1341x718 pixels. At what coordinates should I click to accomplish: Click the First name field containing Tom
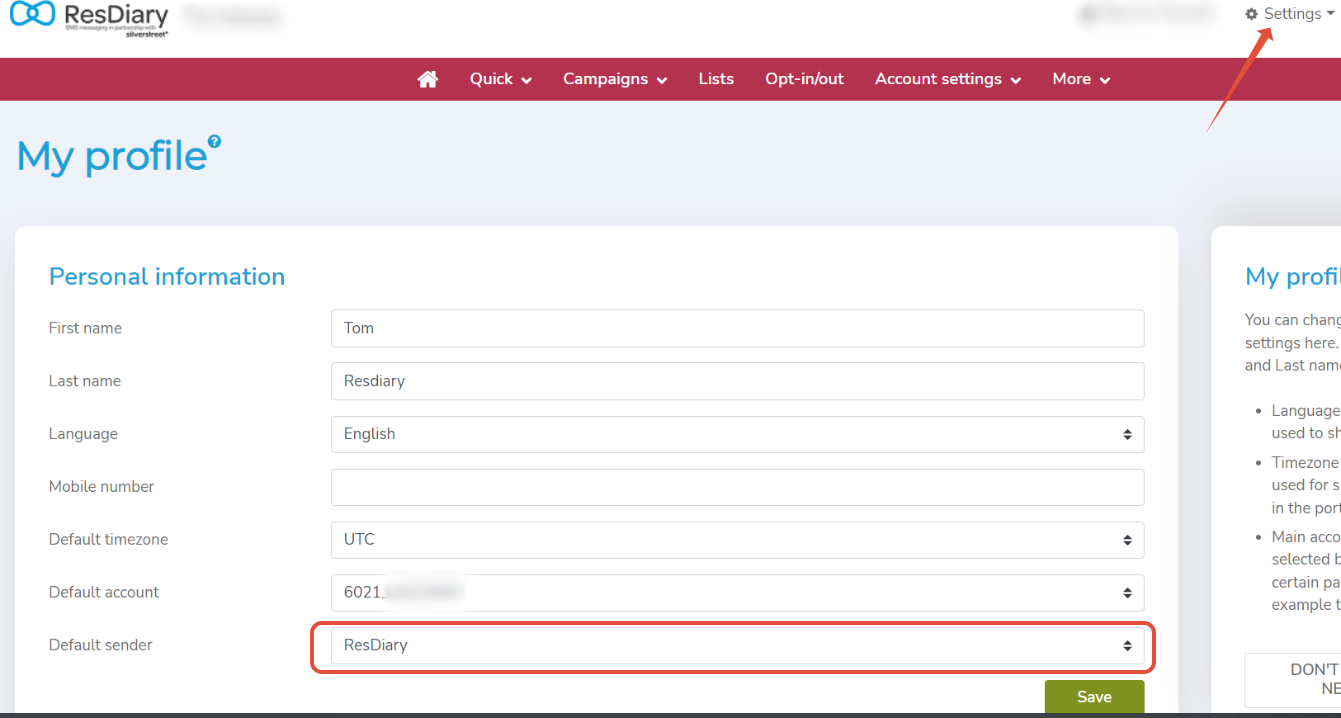738,328
